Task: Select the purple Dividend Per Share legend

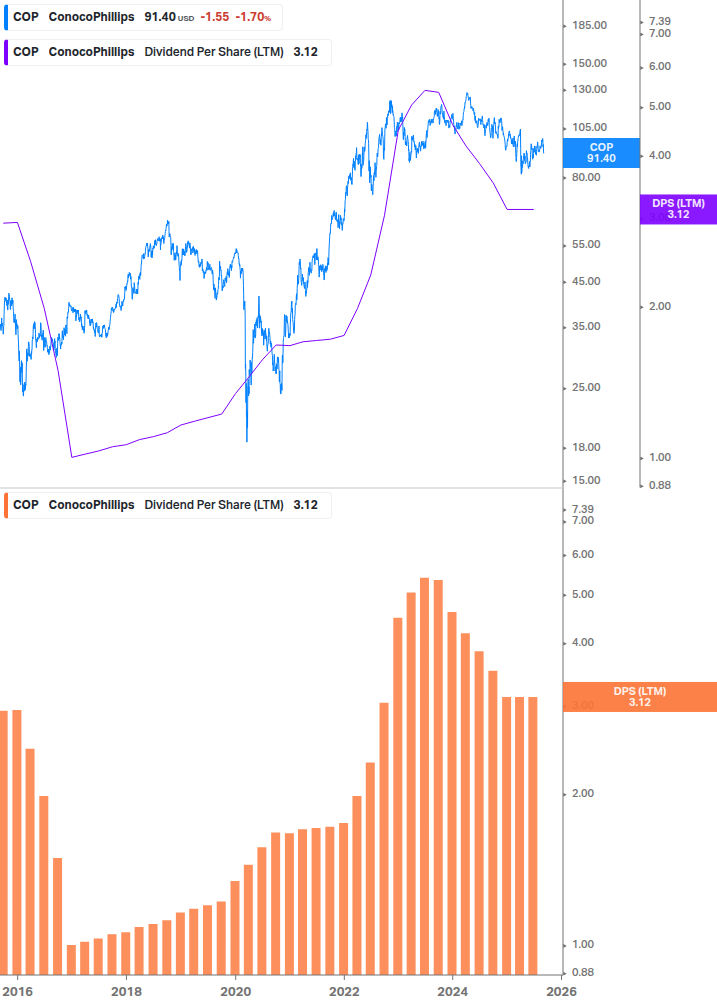Action: 167,53
